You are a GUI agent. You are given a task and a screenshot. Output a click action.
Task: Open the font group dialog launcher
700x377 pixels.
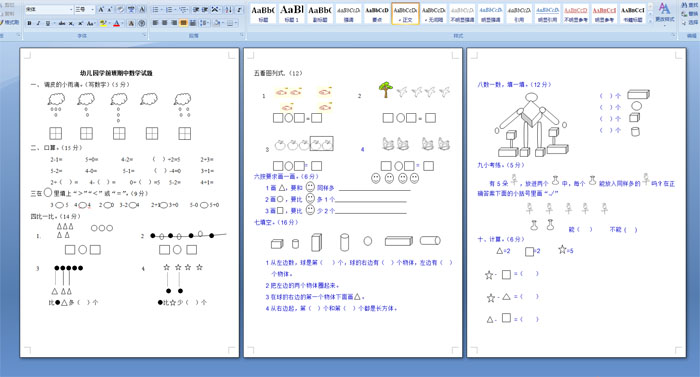click(x=144, y=35)
